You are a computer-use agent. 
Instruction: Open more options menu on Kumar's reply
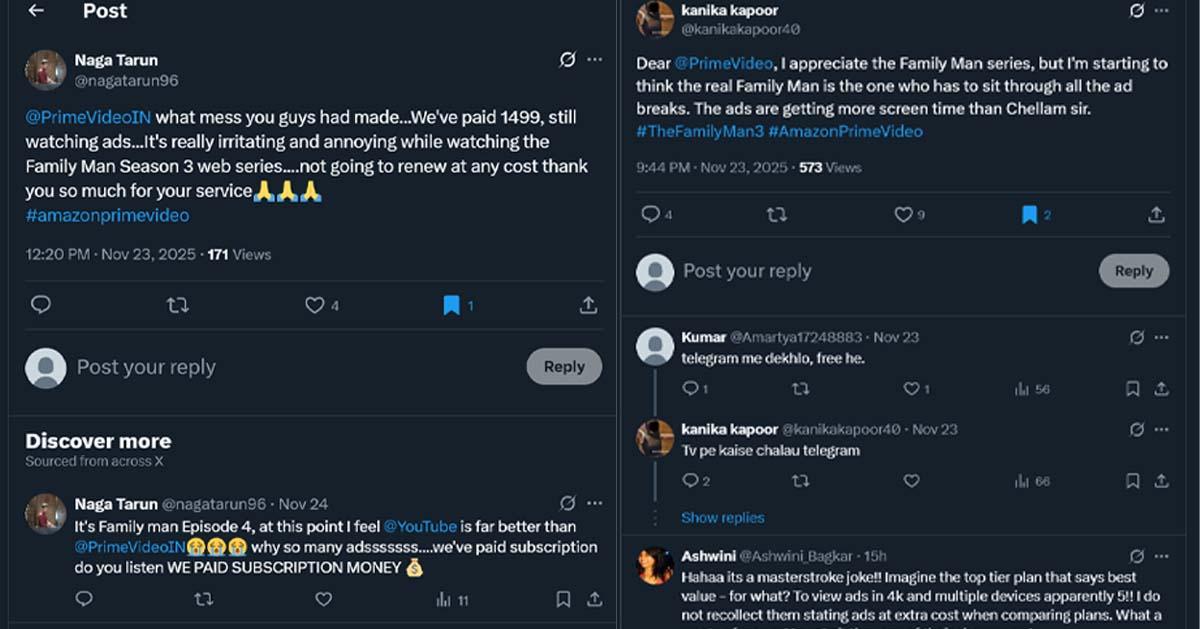pyautogui.click(x=1161, y=337)
